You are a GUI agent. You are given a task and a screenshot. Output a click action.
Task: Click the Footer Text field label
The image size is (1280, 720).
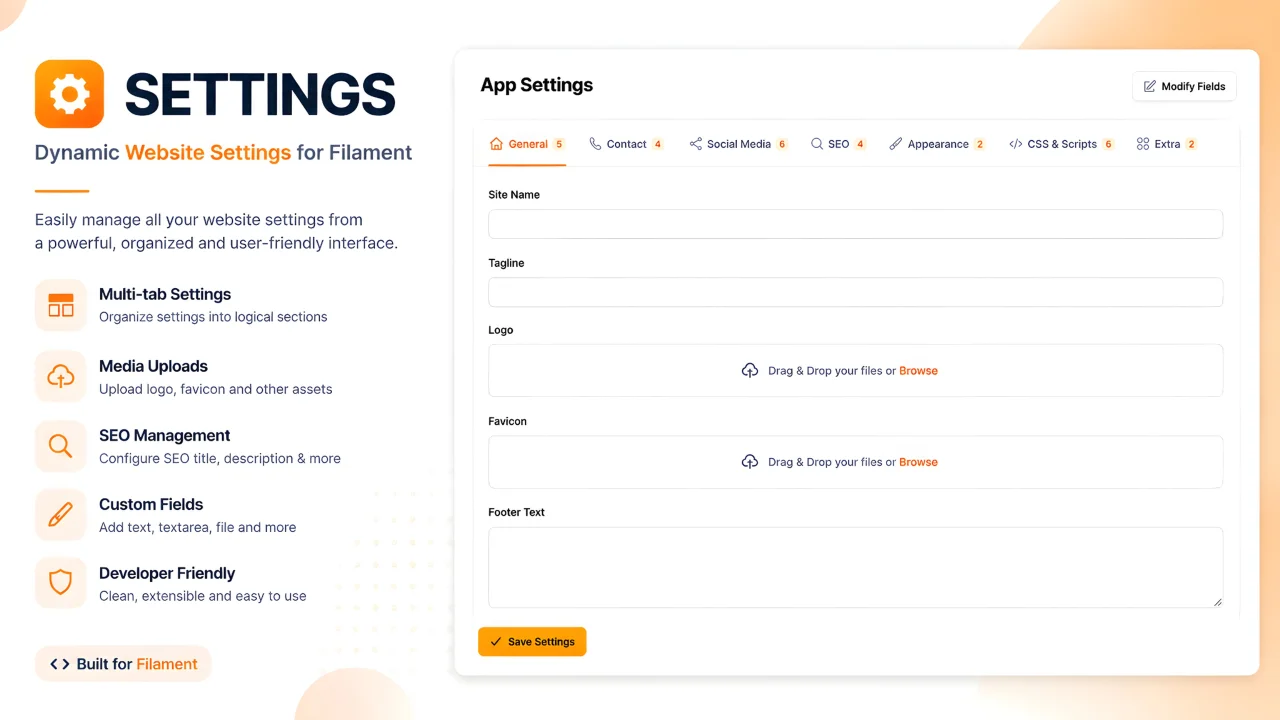(516, 512)
